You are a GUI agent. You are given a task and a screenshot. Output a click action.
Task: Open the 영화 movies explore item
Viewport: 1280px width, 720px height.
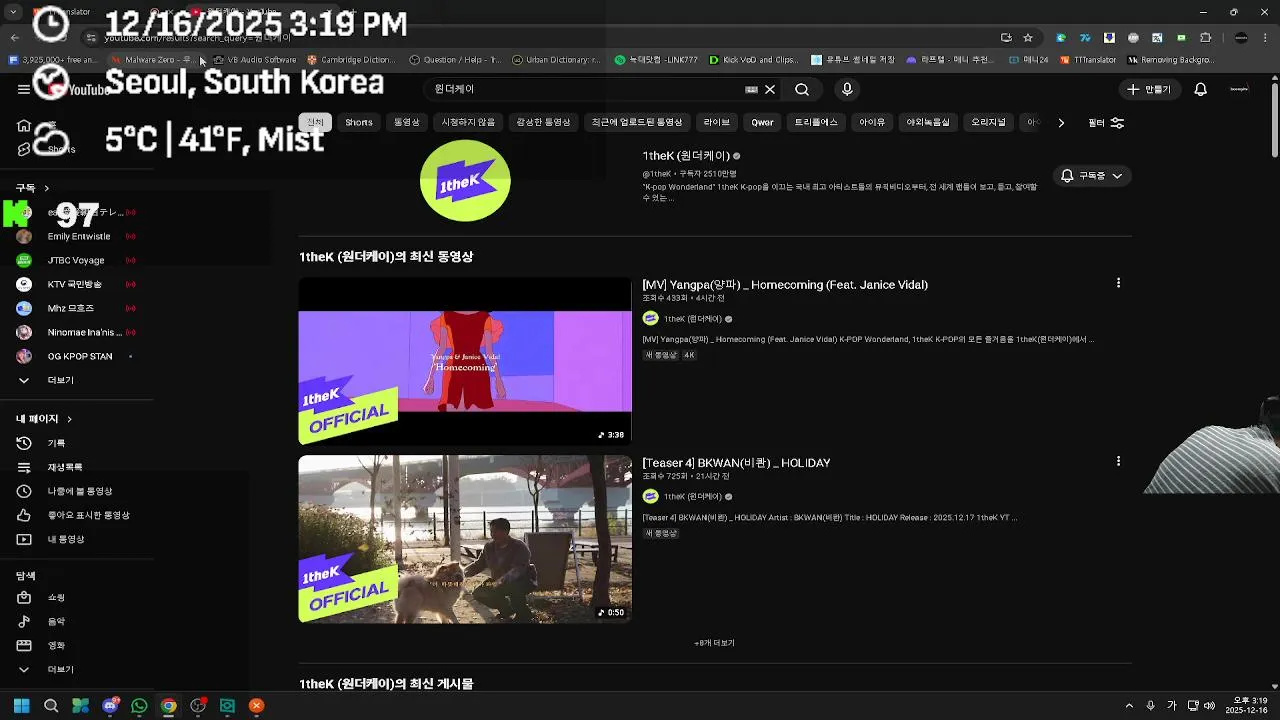click(x=76, y=646)
